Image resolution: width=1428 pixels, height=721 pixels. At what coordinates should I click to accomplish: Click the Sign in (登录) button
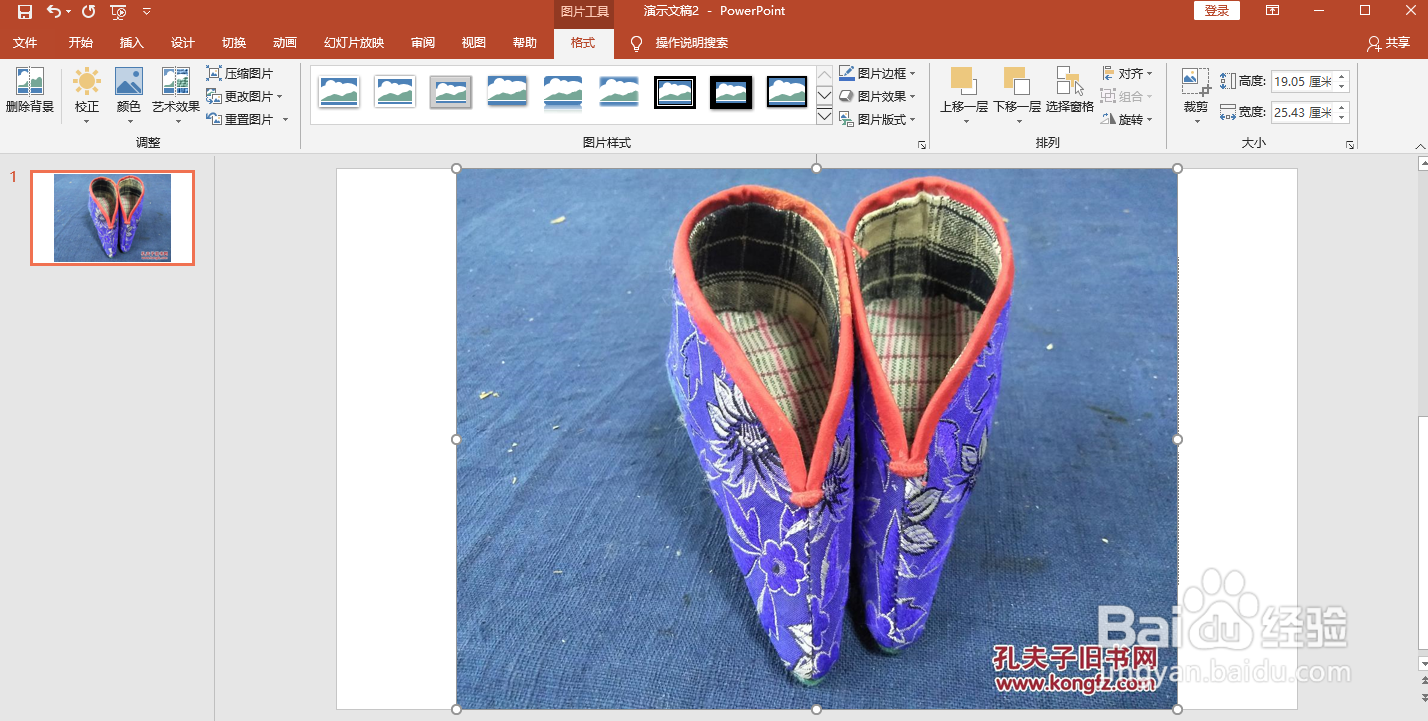(1217, 11)
